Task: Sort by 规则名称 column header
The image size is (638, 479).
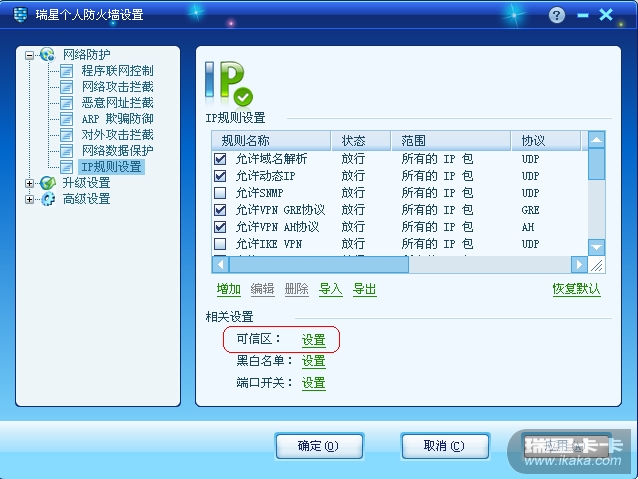Action: pos(271,141)
